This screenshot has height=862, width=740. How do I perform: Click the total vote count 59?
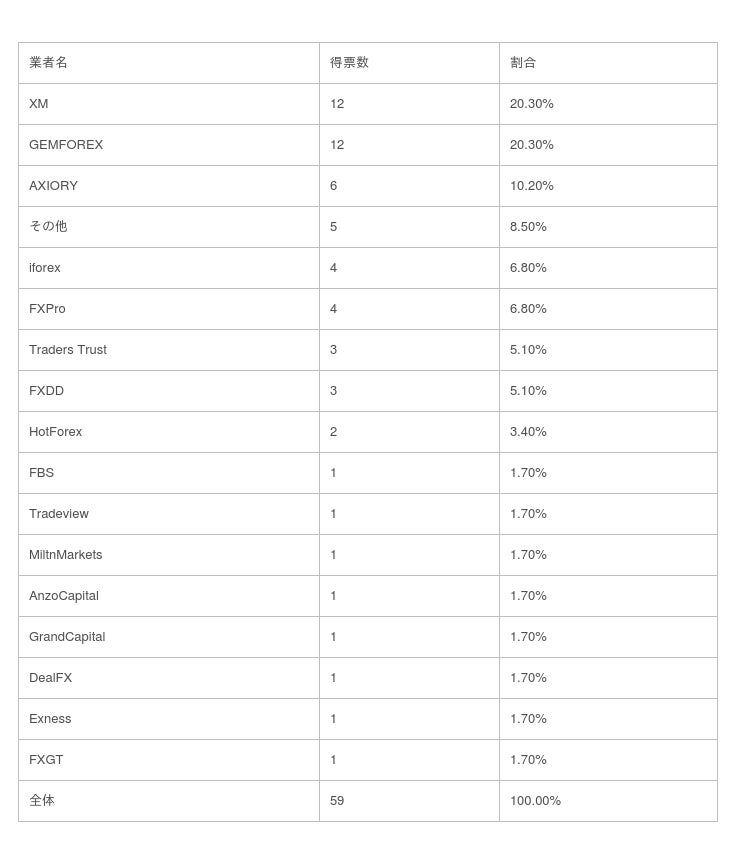337,800
